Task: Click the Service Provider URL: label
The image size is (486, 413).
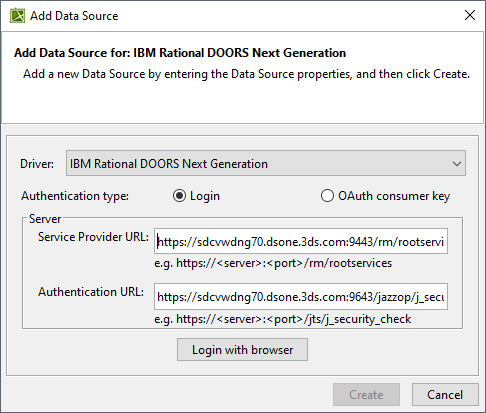Action: [x=93, y=237]
